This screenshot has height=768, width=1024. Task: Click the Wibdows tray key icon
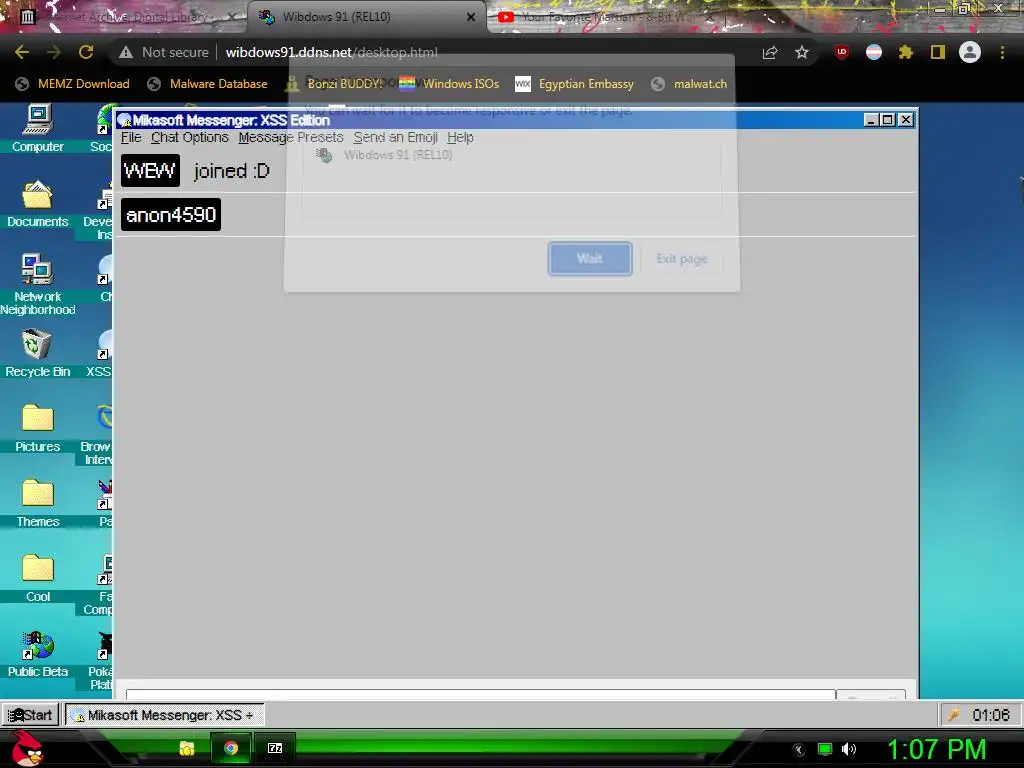pos(954,715)
